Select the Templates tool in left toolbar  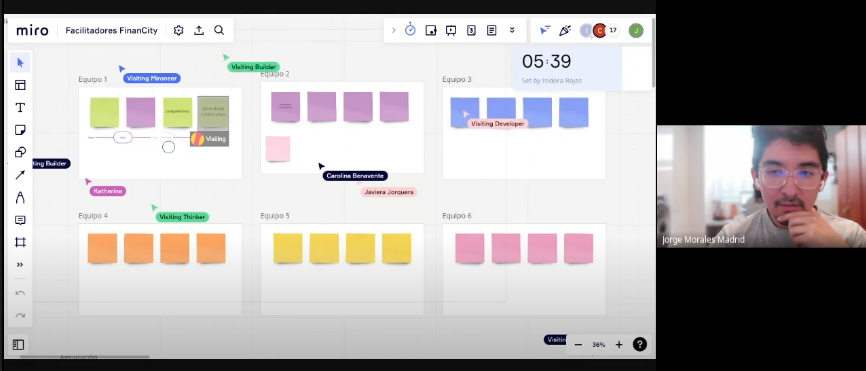click(20, 85)
